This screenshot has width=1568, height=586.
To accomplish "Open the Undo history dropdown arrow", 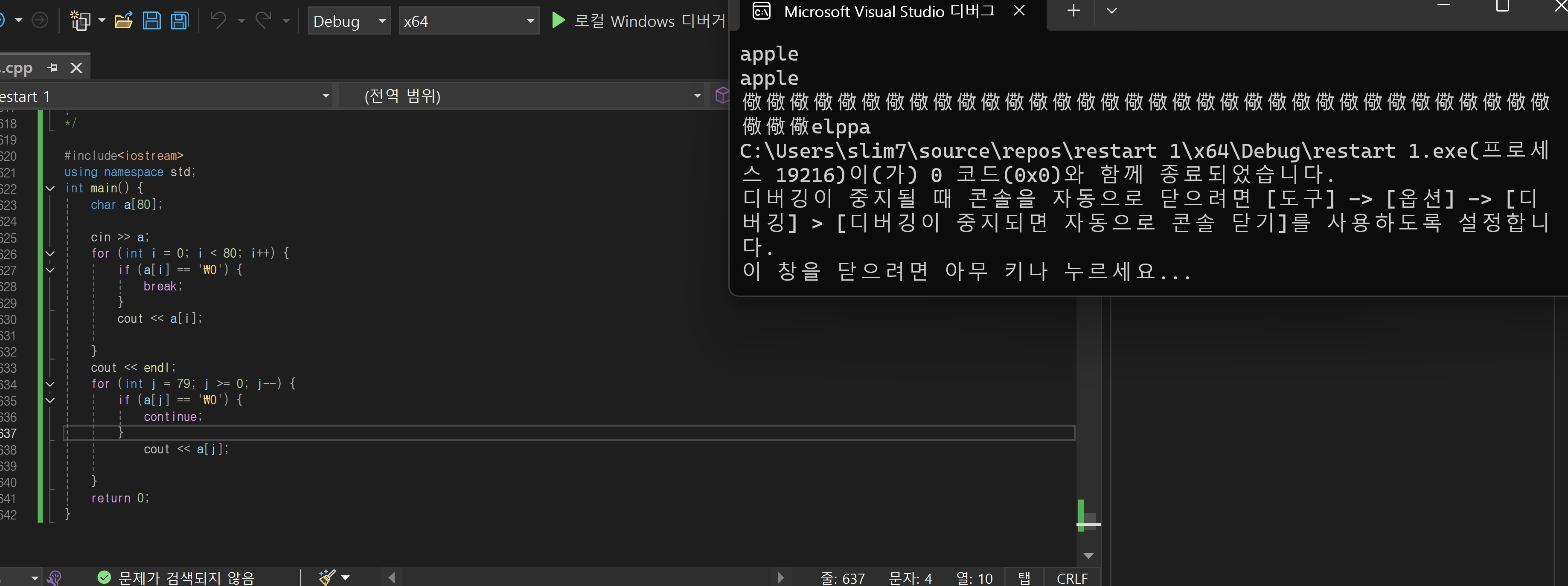I will coord(241,21).
